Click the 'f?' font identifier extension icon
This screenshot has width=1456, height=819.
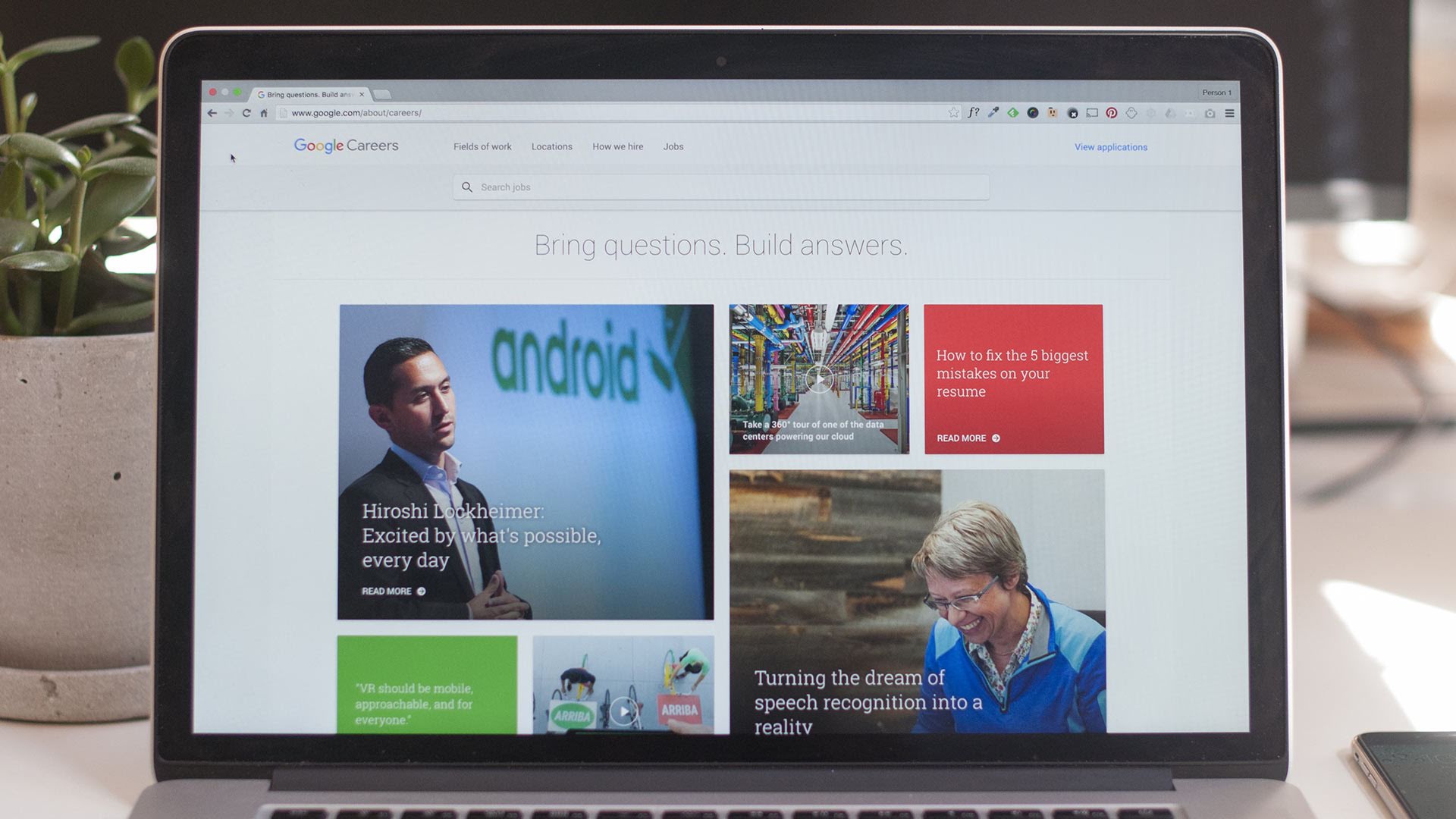(974, 112)
